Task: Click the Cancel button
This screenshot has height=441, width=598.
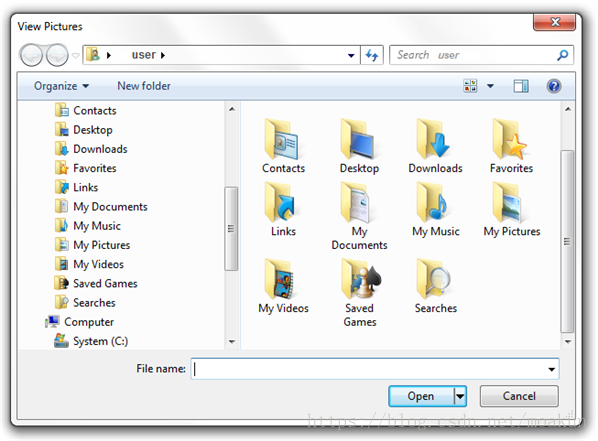Action: [519, 396]
